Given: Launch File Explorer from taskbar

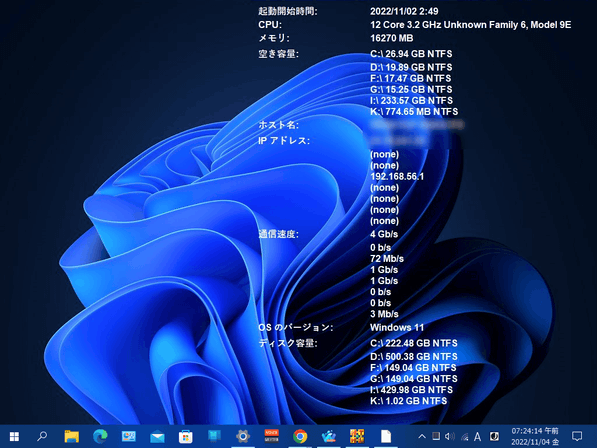Looking at the screenshot, I should coord(71,436).
